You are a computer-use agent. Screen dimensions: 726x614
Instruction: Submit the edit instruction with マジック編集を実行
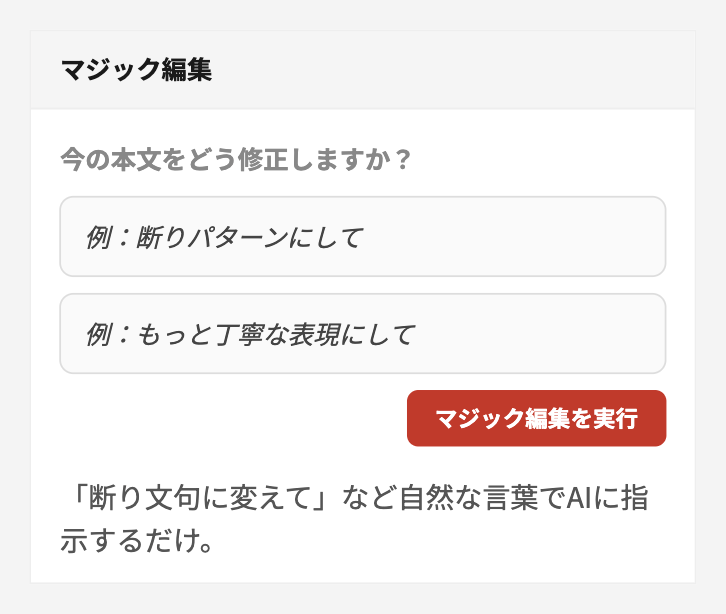click(x=536, y=418)
